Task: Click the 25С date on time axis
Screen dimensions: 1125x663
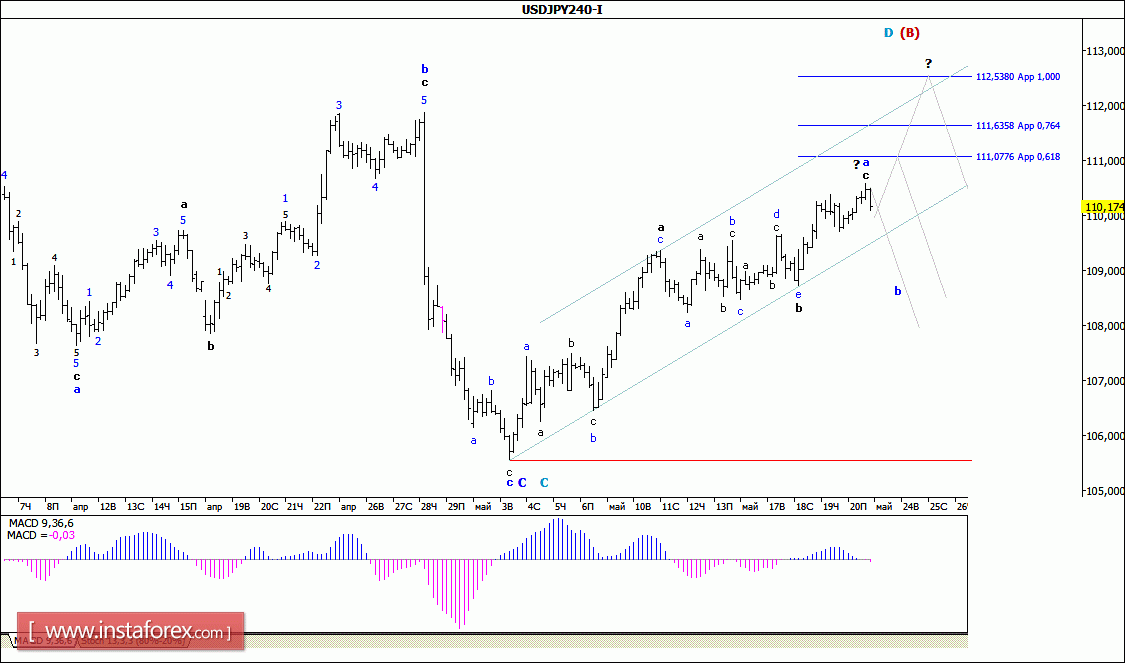Action: point(938,507)
